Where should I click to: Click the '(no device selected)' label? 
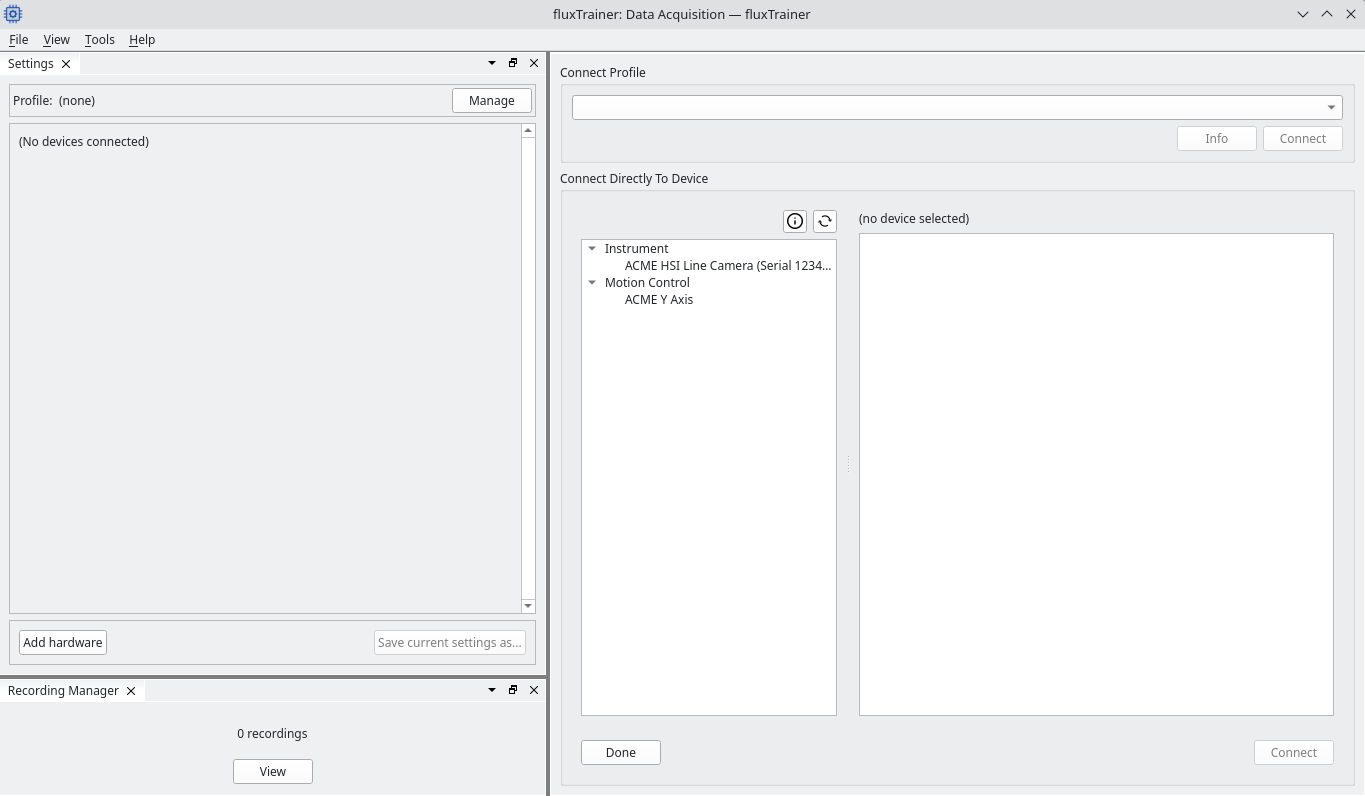pyautogui.click(x=914, y=219)
